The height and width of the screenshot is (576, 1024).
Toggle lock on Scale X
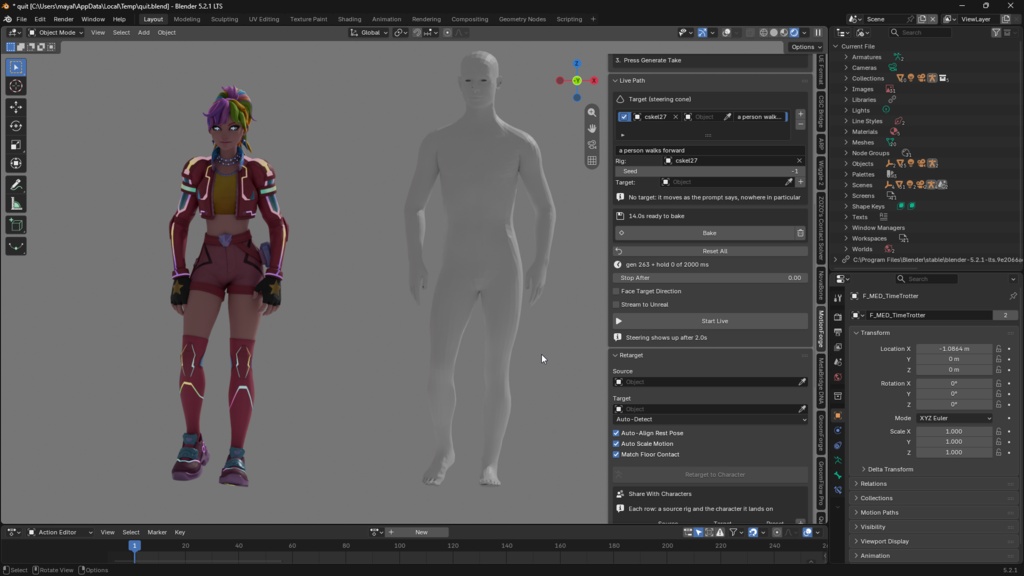[x=999, y=431]
